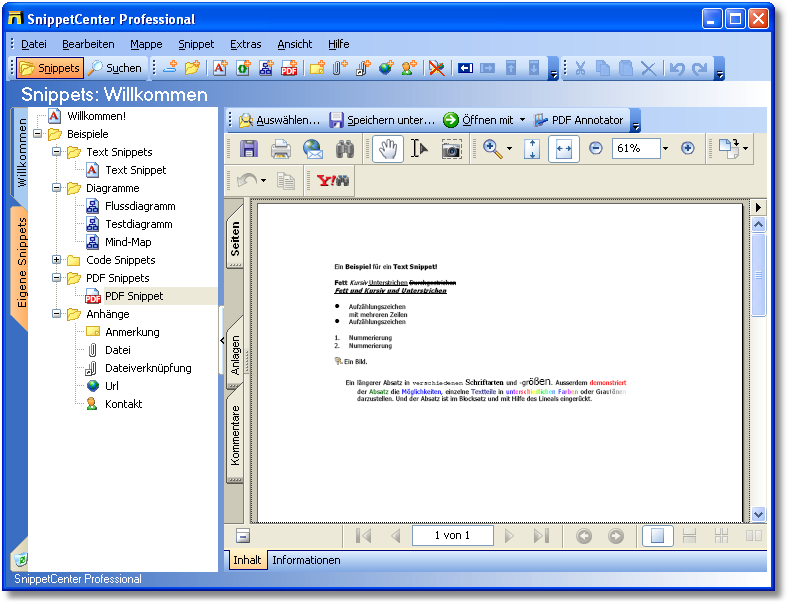Click the New PDF Snippet toolbar icon
This screenshot has height=605, width=789.
[x=289, y=68]
